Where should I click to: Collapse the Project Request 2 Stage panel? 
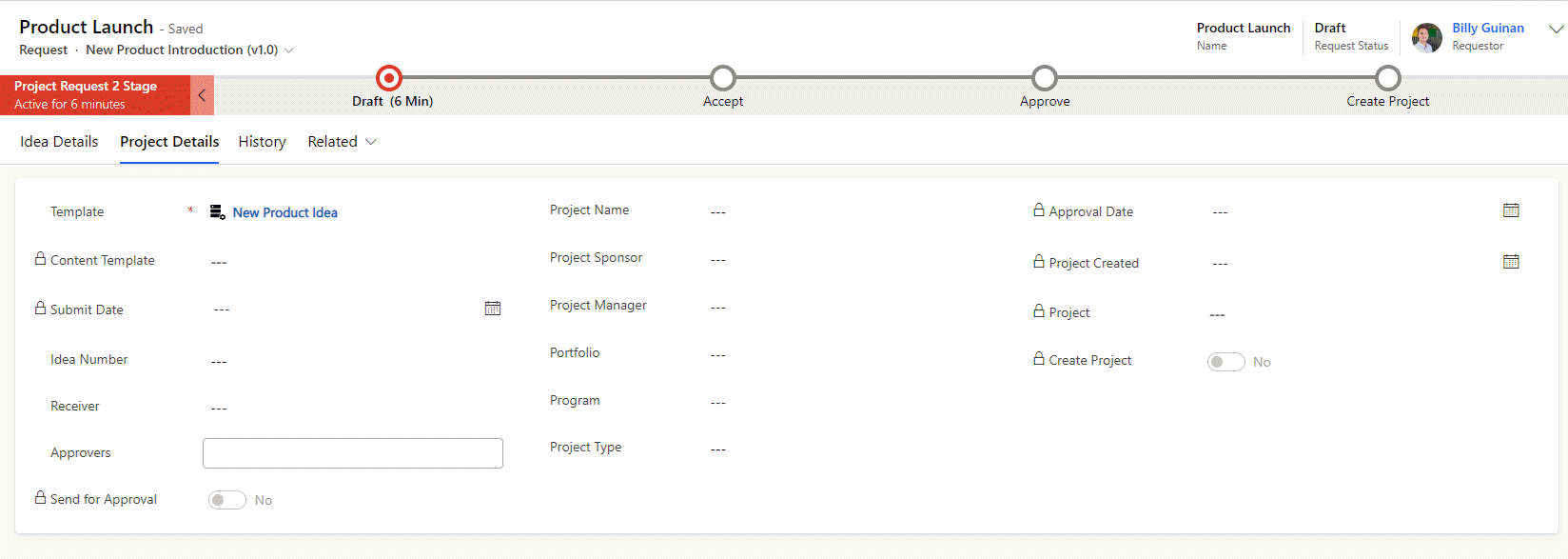(202, 95)
